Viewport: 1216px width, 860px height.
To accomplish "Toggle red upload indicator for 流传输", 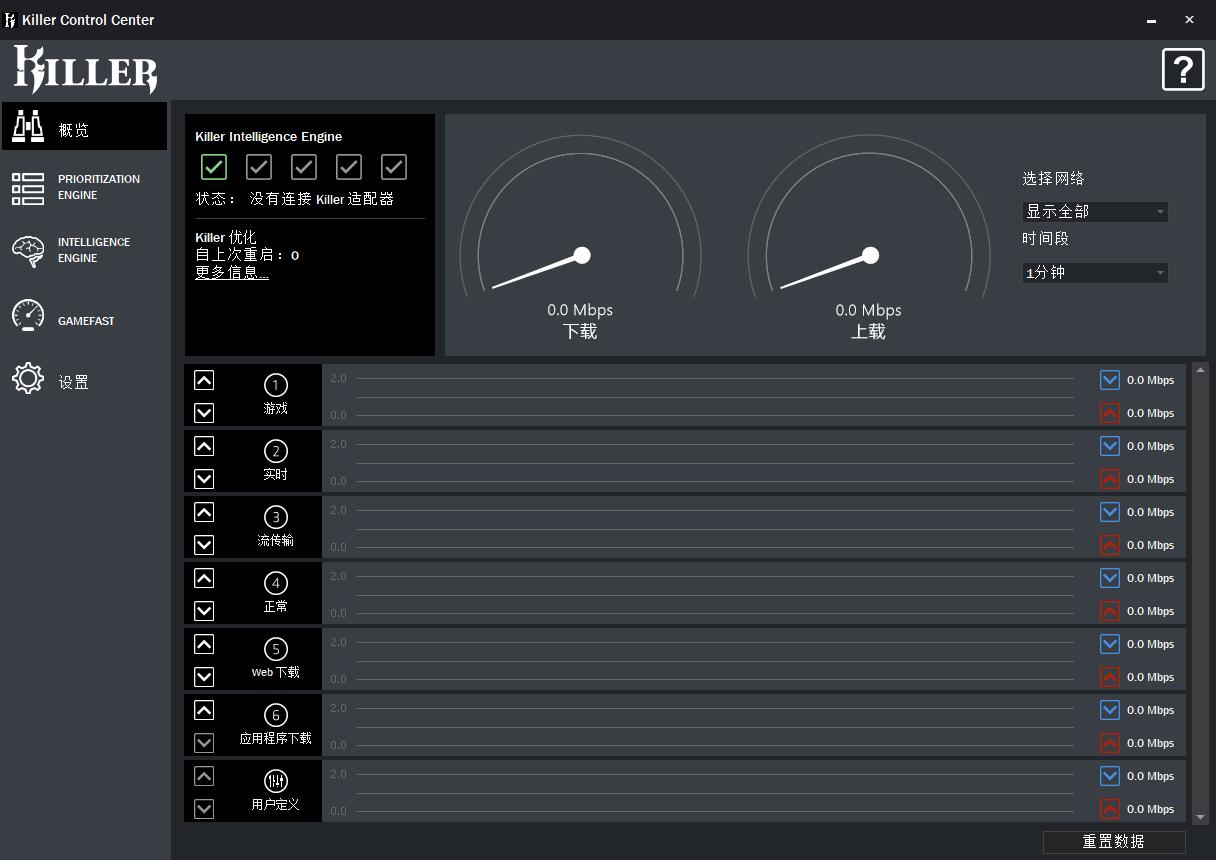I will click(x=1110, y=544).
